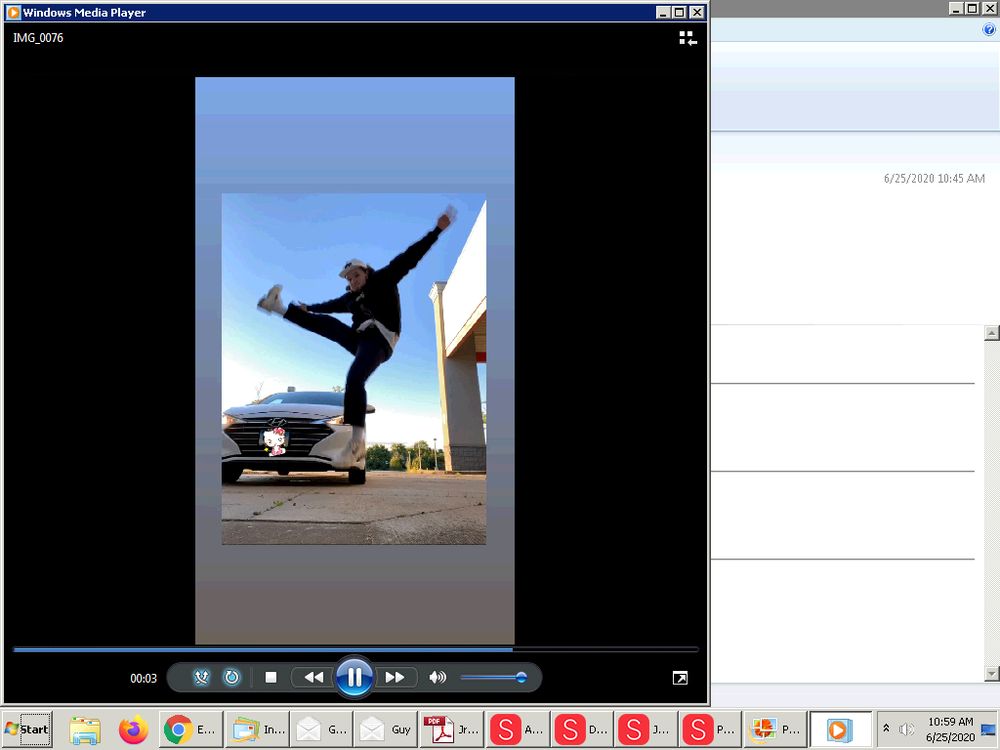Toggle repeat mode in the player

(x=232, y=677)
